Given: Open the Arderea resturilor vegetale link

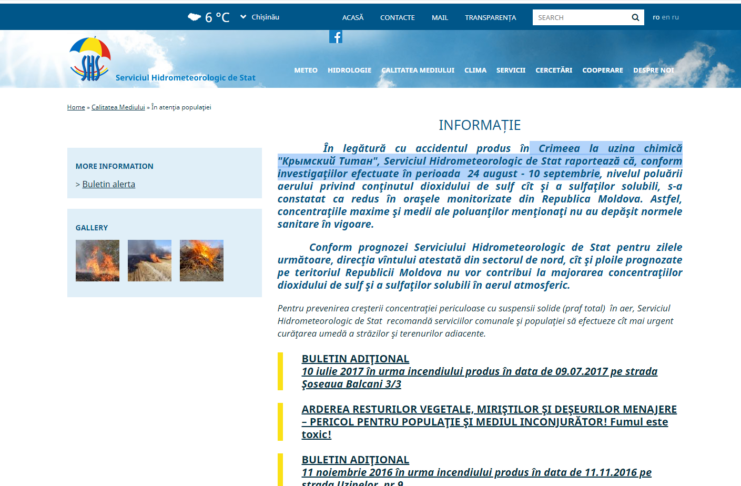Looking at the screenshot, I should pyautogui.click(x=489, y=422).
